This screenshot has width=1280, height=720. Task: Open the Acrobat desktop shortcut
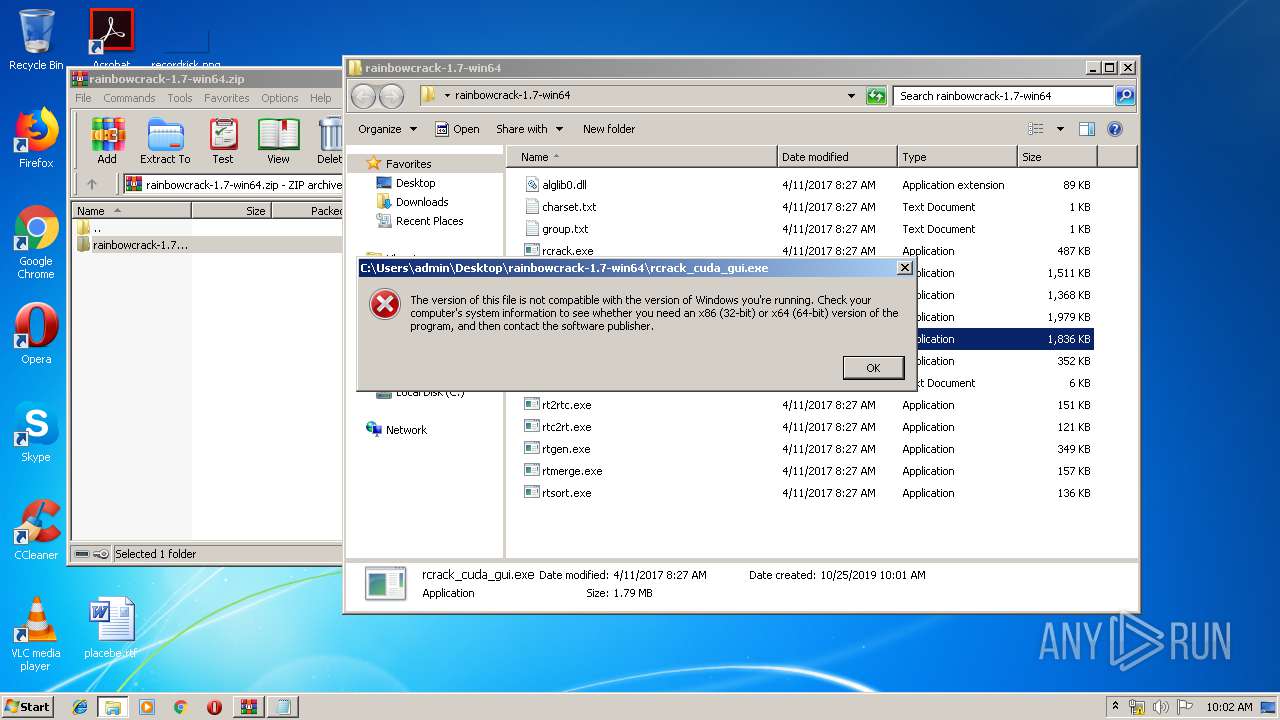(112, 38)
